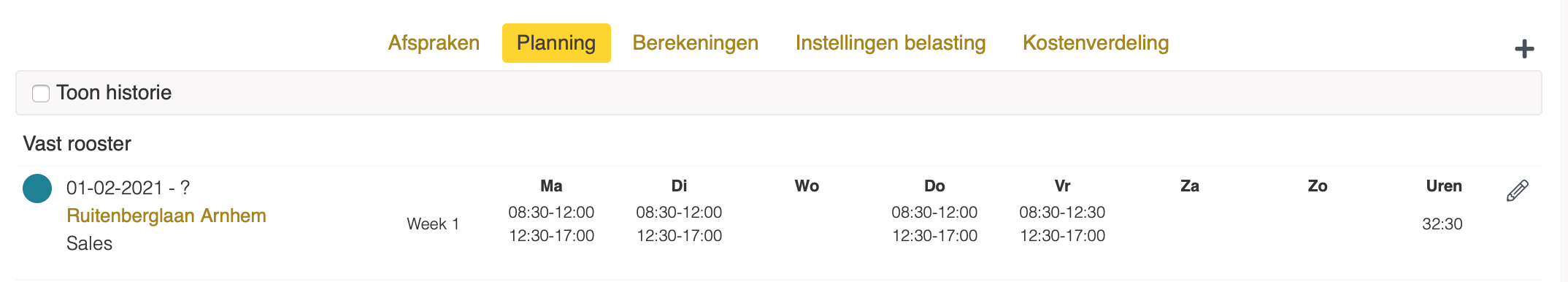Click the total hours 32:30

click(x=1442, y=224)
